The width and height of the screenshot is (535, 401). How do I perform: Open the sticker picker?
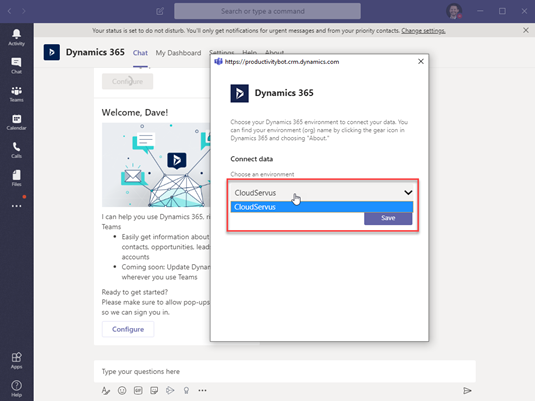(154, 390)
